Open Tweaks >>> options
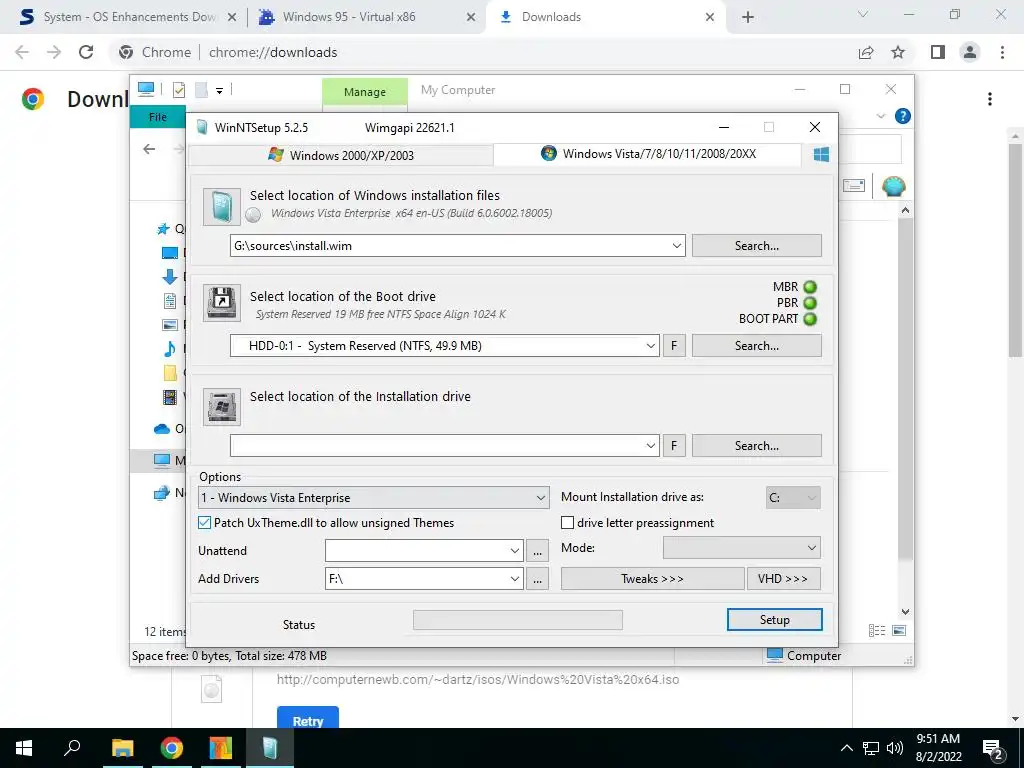1024x768 pixels. (652, 579)
